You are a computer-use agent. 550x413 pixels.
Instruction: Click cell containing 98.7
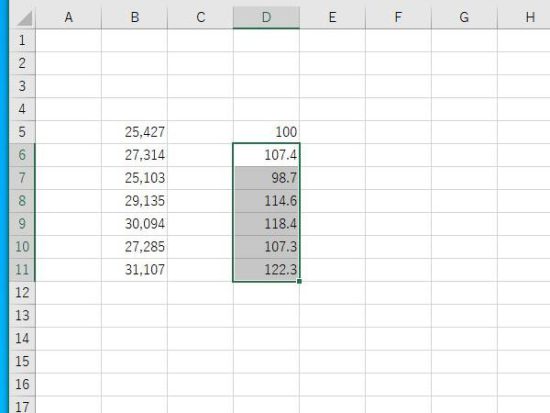tap(266, 178)
